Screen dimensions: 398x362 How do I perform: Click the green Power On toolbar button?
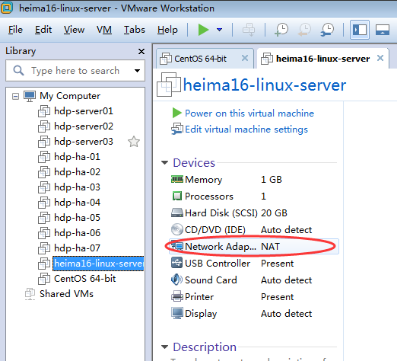203,30
